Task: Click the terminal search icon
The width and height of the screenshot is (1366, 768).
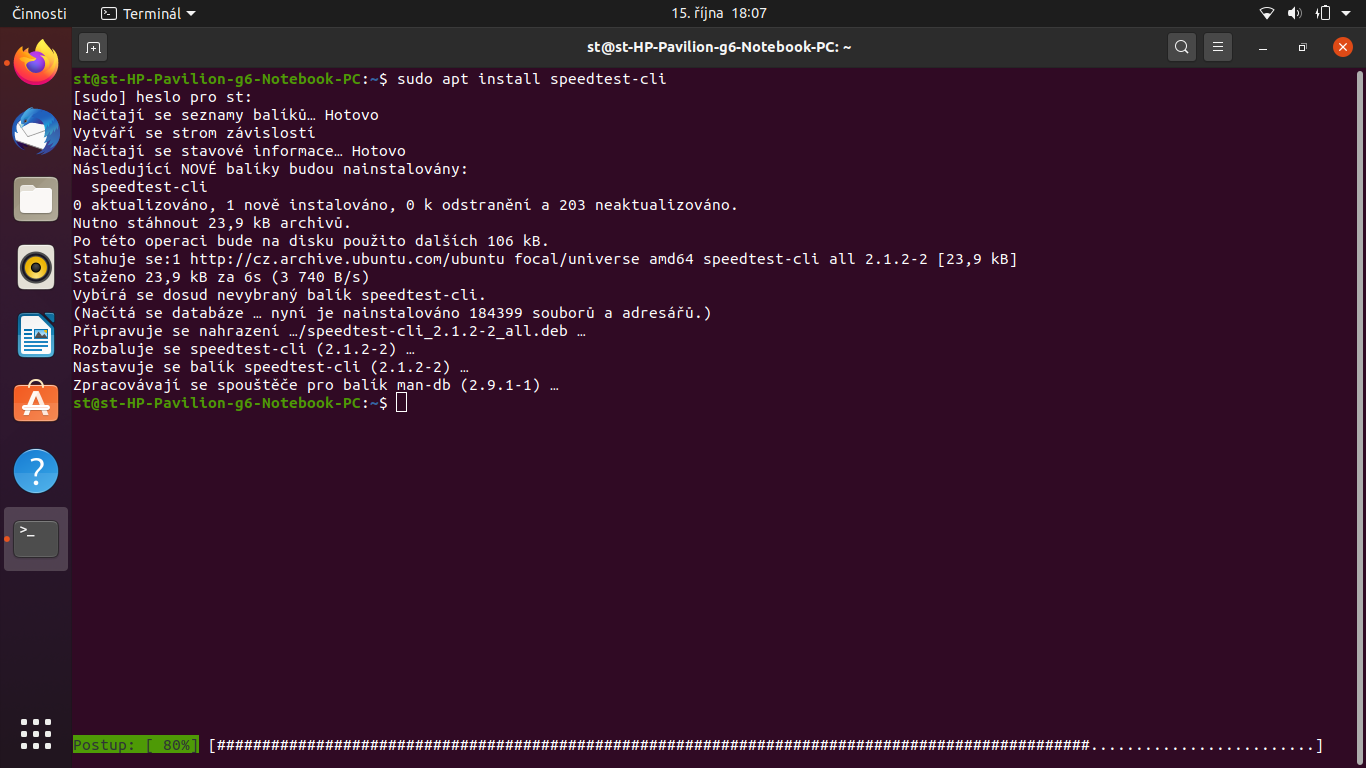Action: 1182,47
